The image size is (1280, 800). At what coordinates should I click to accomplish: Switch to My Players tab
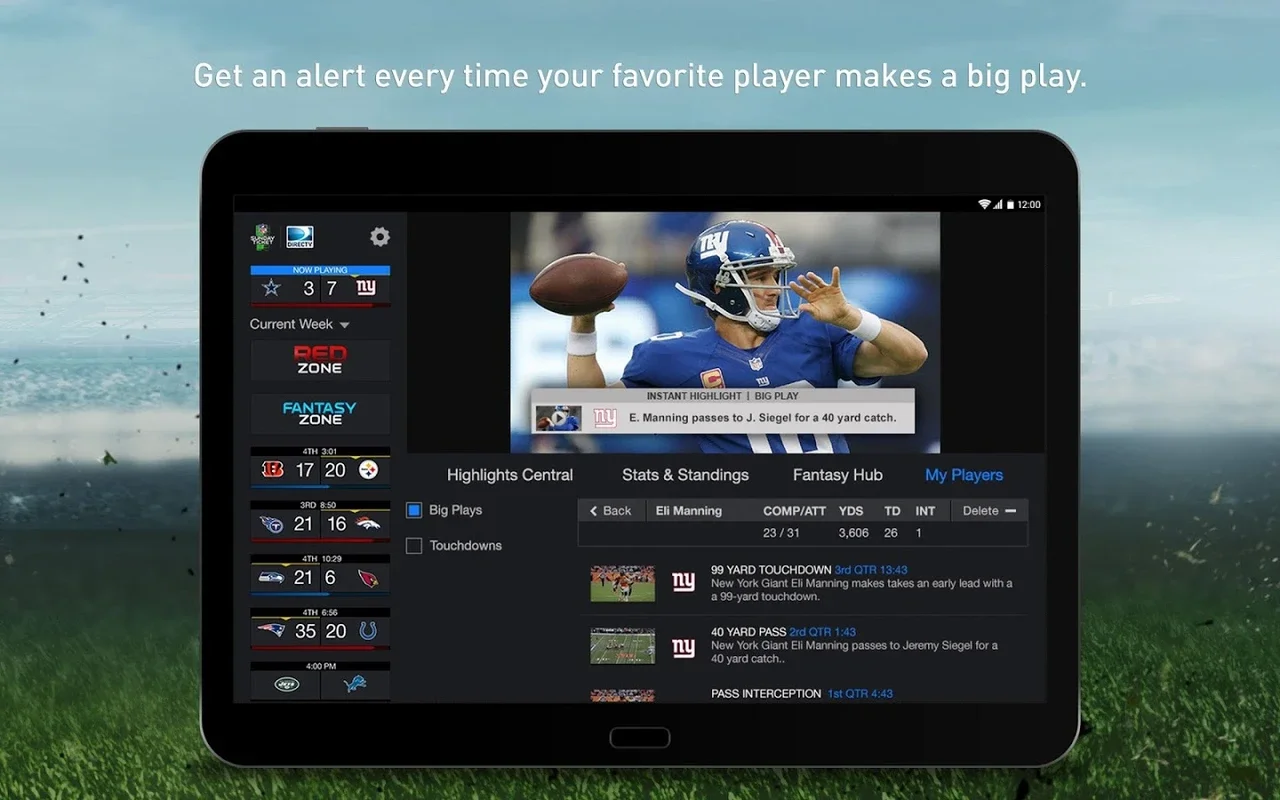point(964,475)
